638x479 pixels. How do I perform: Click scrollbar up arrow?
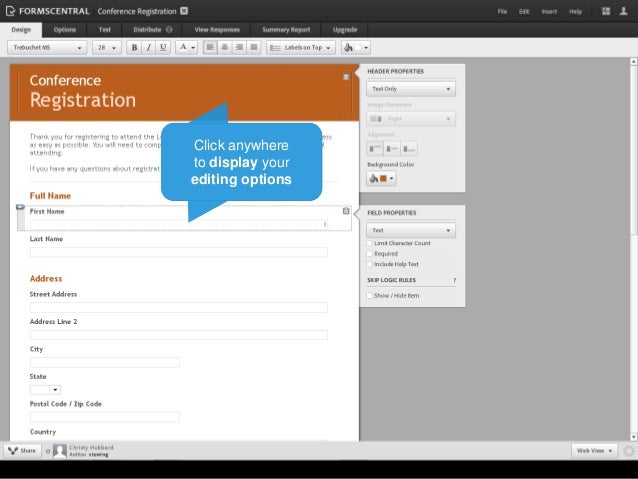pos(634,61)
